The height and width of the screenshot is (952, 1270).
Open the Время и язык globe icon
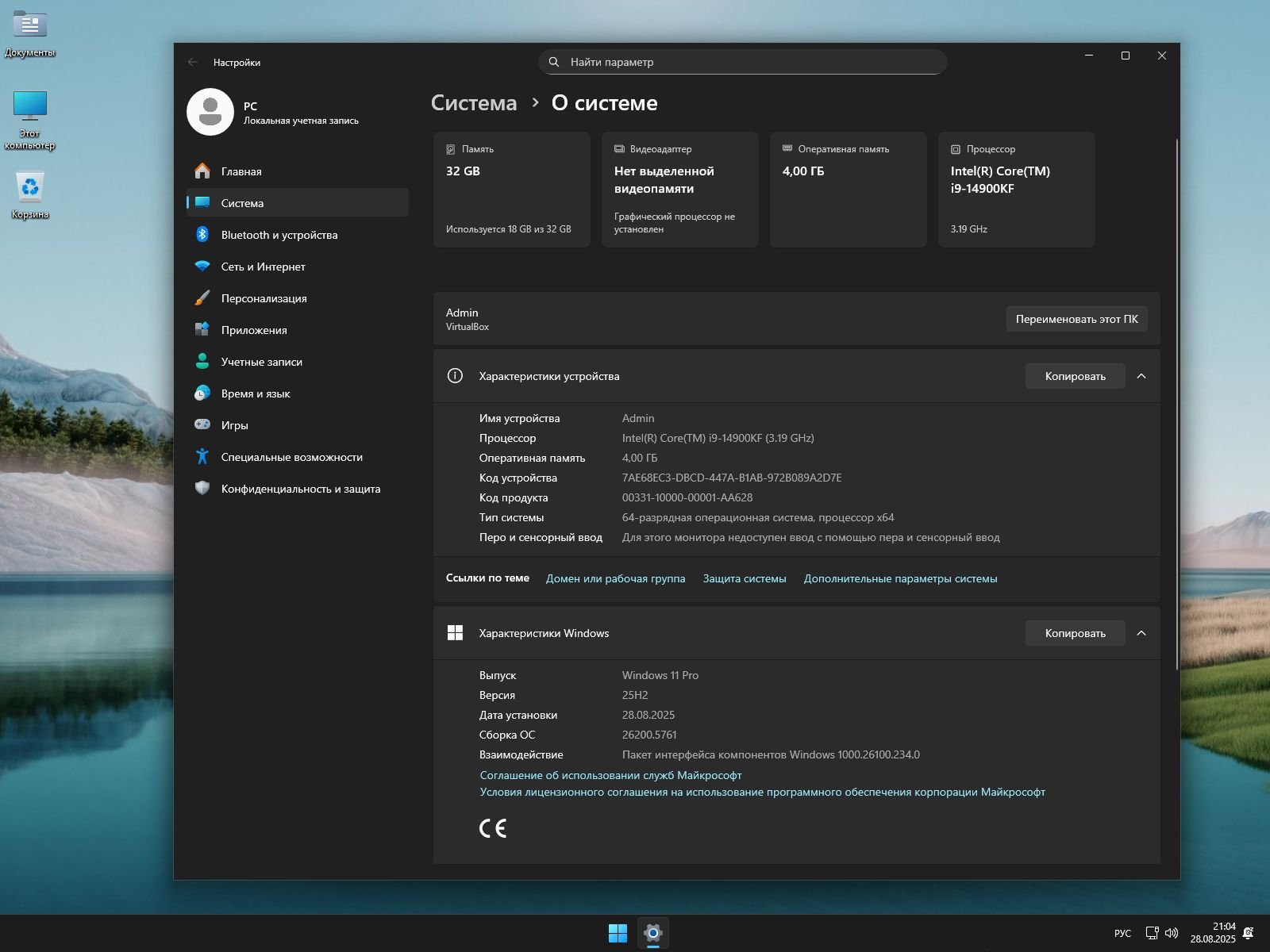tap(202, 393)
